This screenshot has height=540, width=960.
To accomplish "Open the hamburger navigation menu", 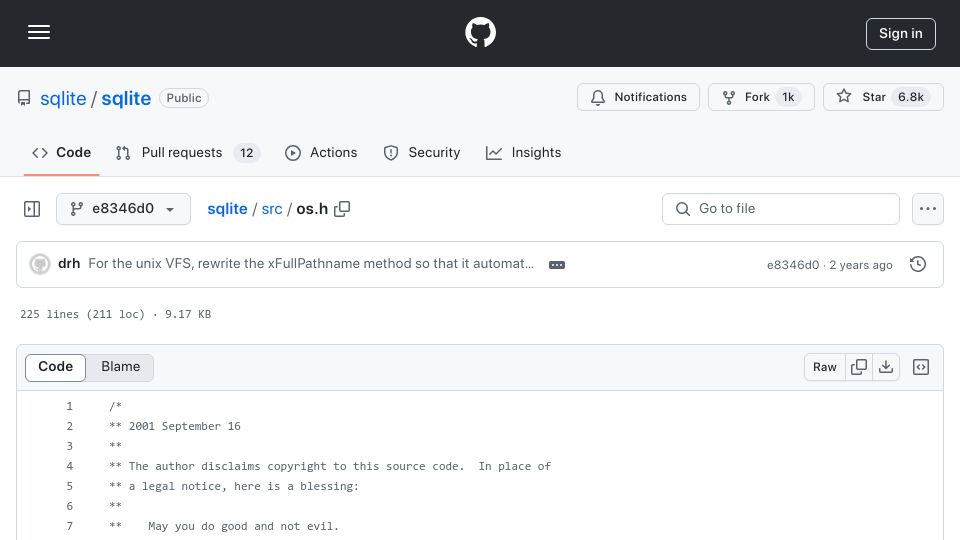I will click(x=39, y=32).
